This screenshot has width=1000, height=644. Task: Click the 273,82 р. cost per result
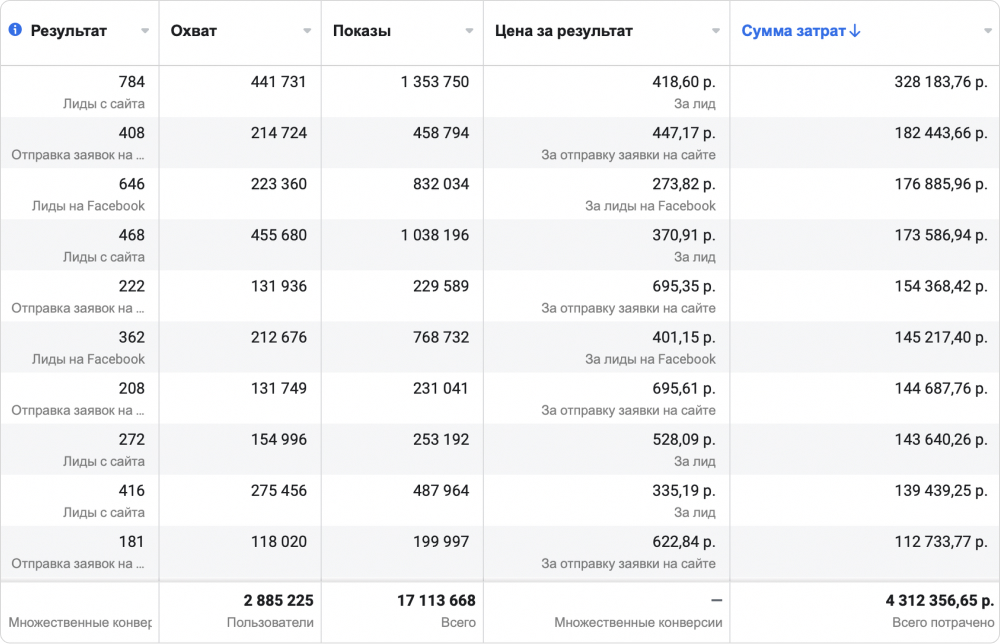(684, 184)
